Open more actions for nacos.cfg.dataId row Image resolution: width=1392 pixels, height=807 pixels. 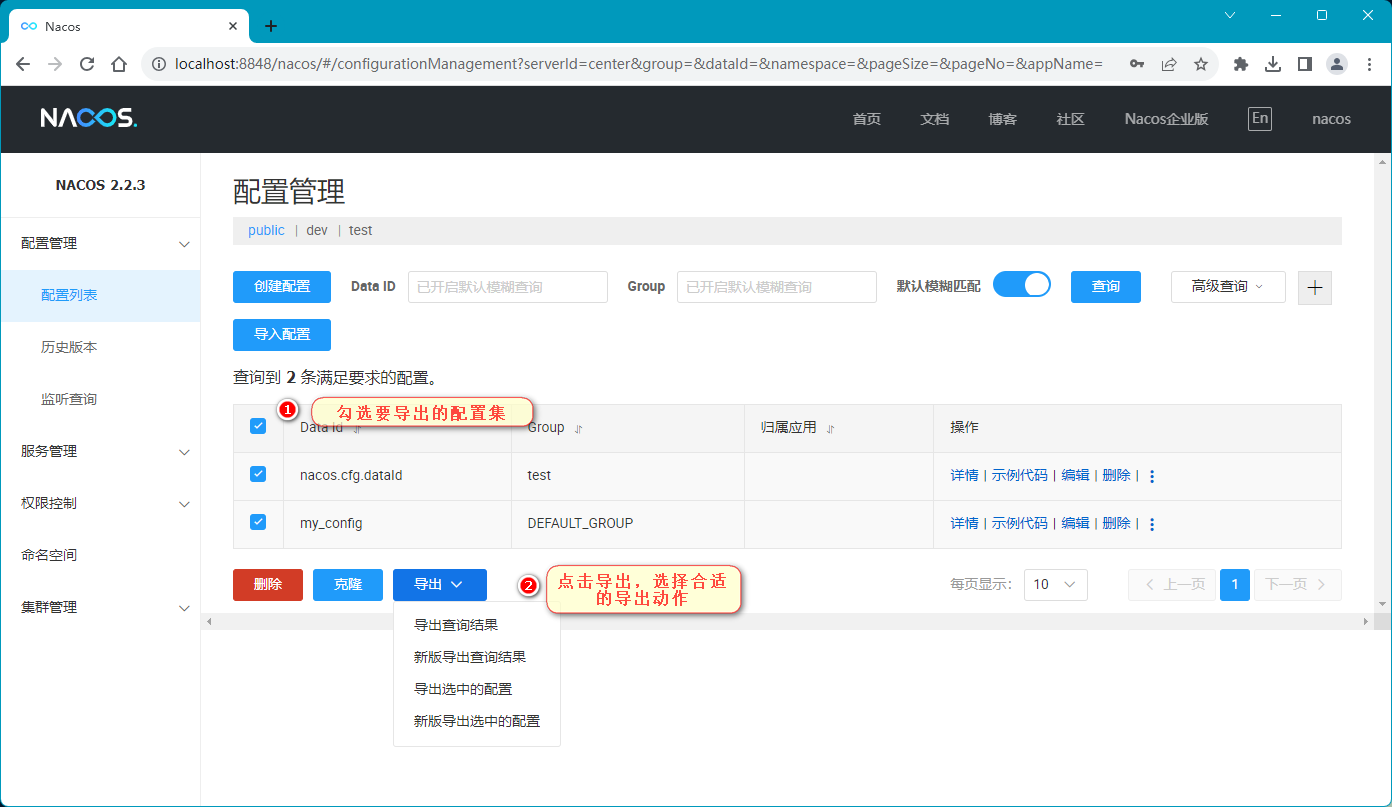[x=1152, y=476]
